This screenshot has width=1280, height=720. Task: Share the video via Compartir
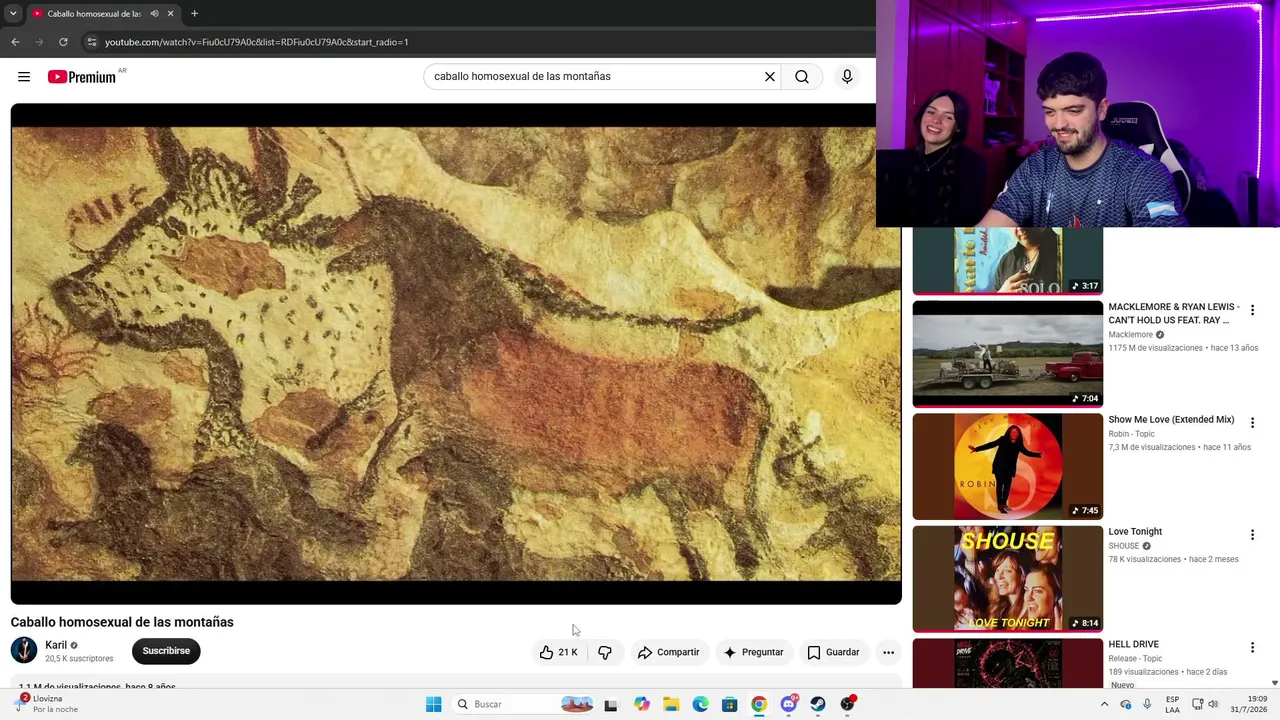coord(668,652)
